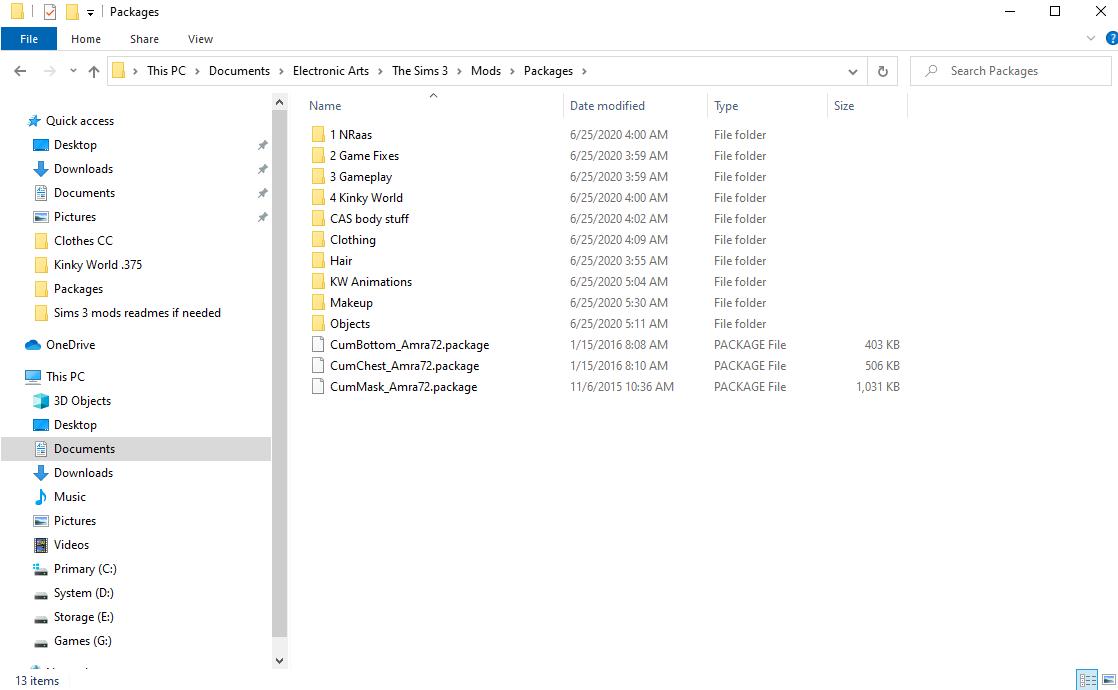Select the KW Animations folder icon
Screen dimensions: 1118x690
pos(318,282)
